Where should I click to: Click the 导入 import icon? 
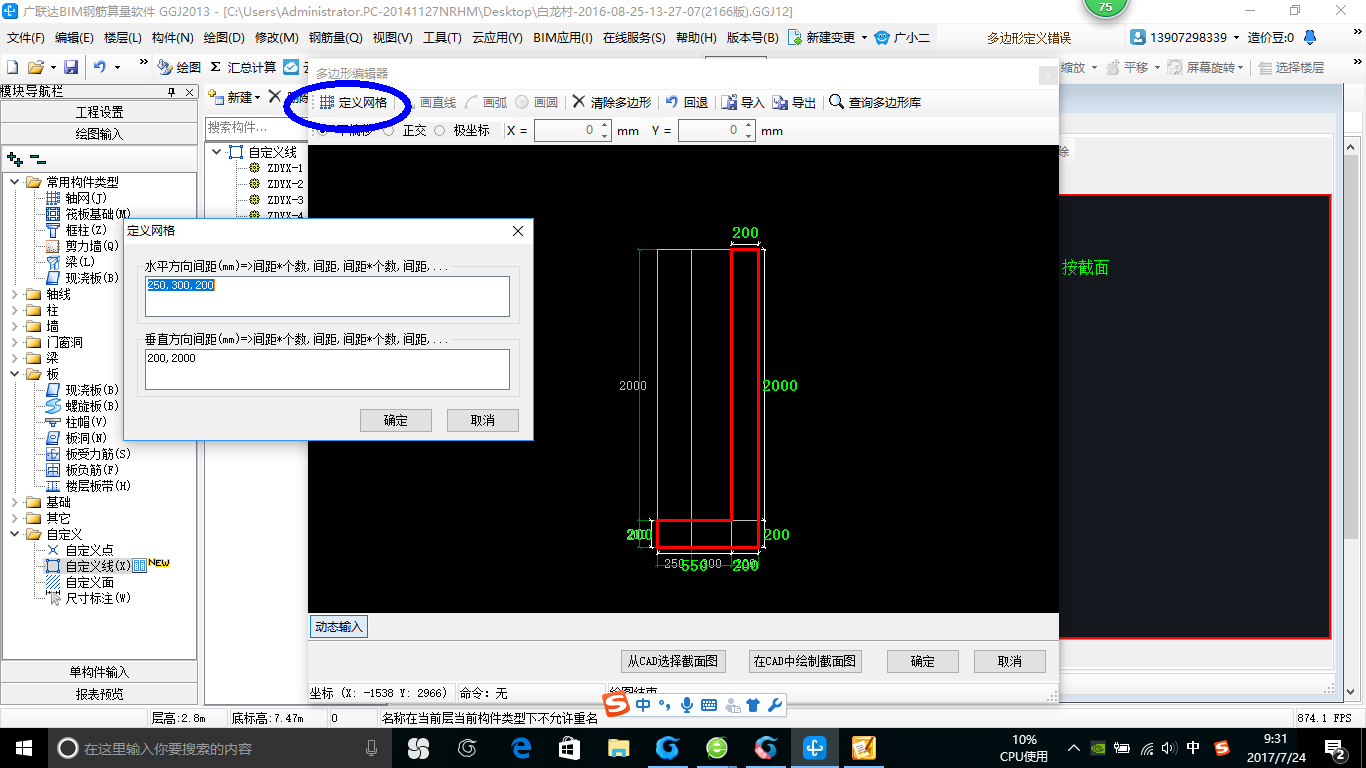730,102
